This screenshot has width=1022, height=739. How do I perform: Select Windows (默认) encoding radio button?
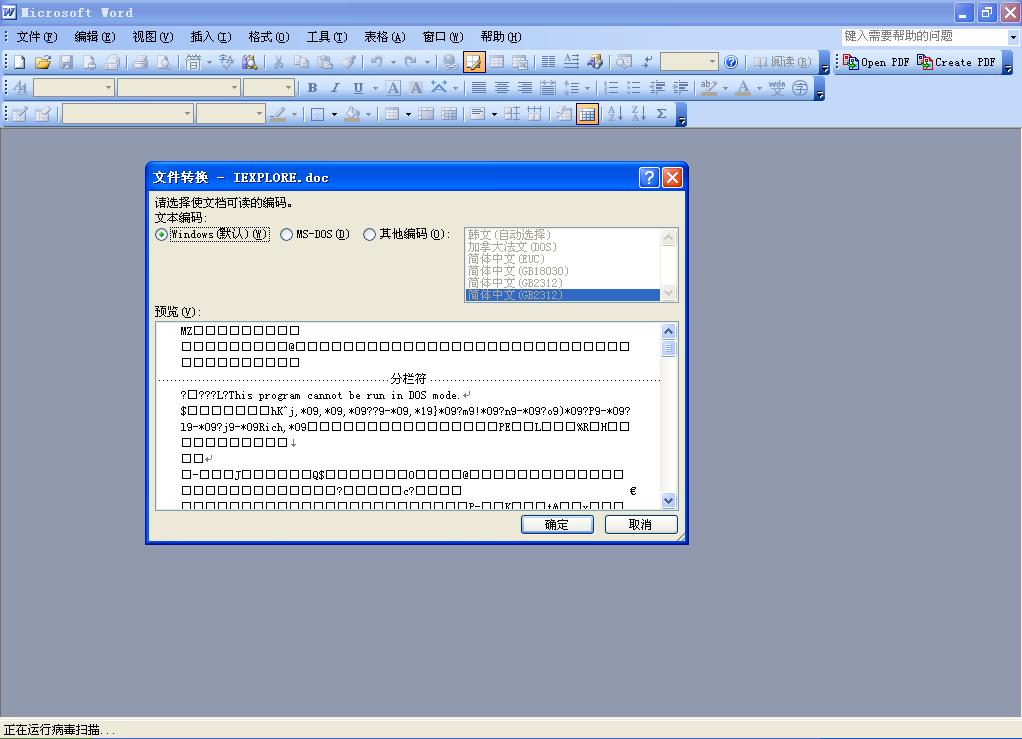point(162,235)
